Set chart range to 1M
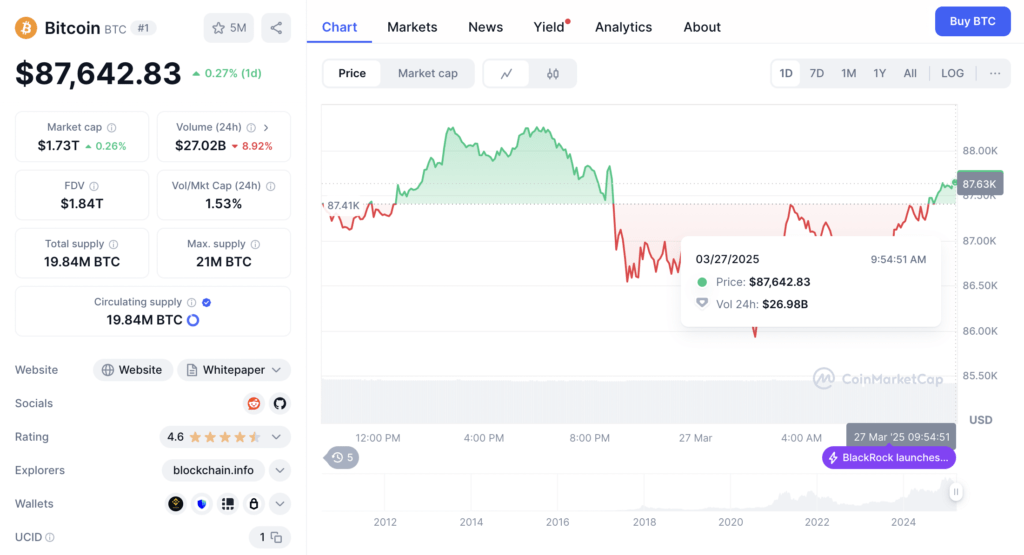This screenshot has height=555, width=1024. click(x=848, y=73)
